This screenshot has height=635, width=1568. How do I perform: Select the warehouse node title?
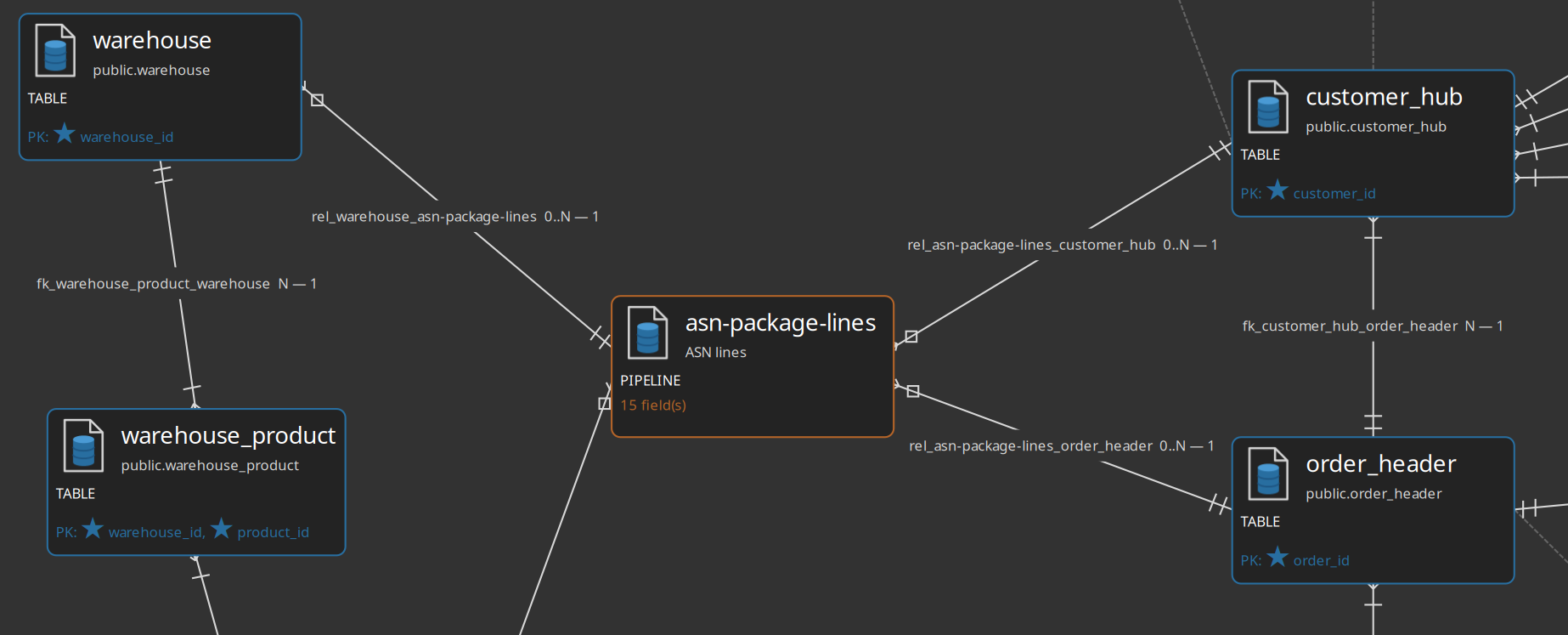click(152, 40)
